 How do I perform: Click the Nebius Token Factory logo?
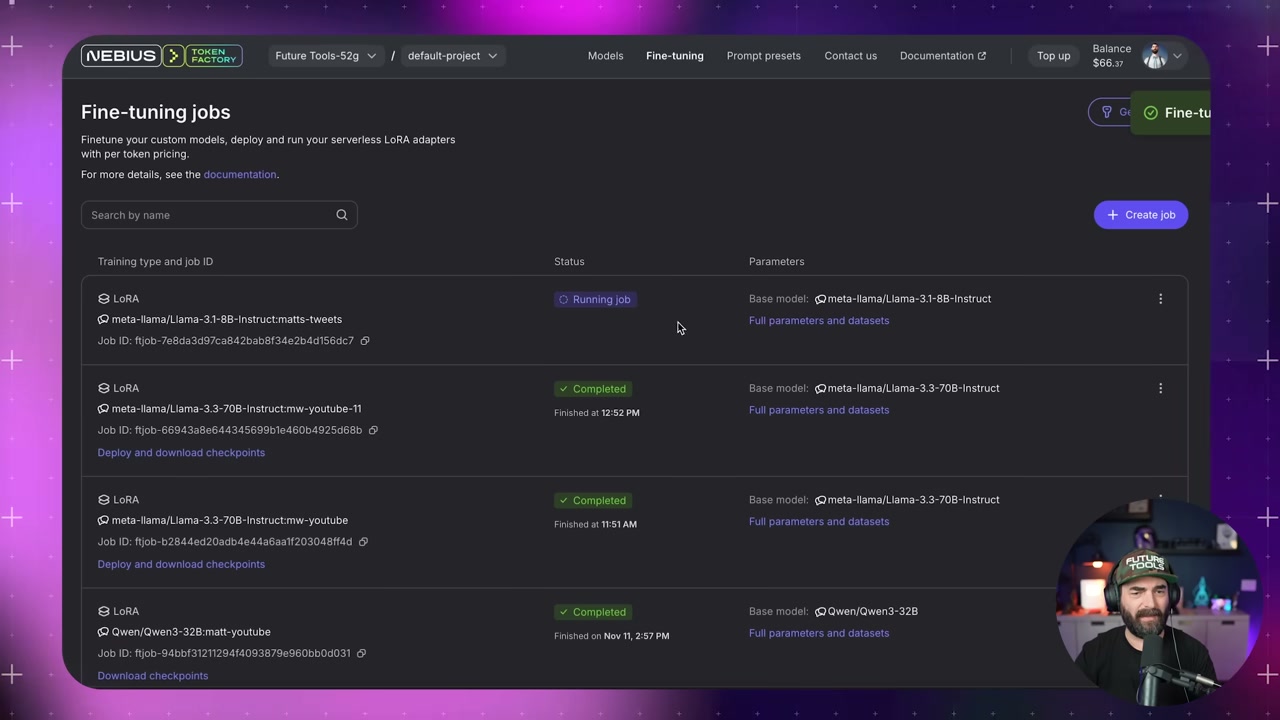tap(160, 55)
